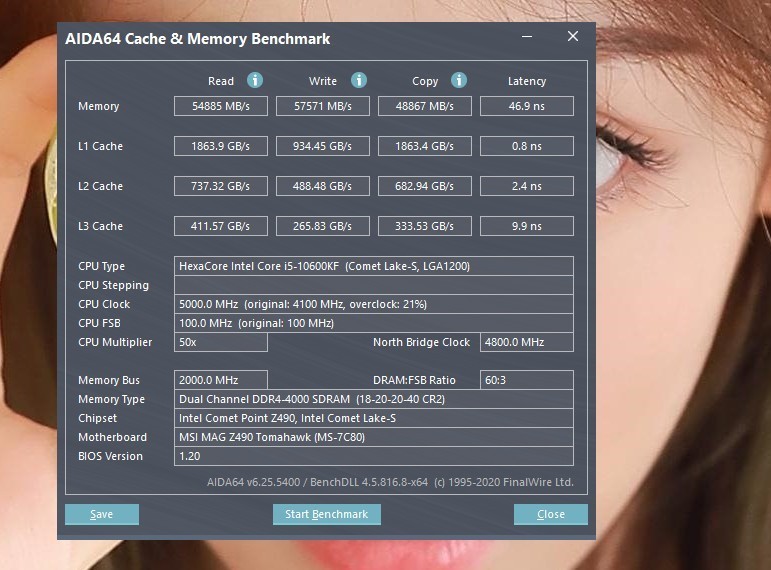Click the info icon next to Read
Viewport: 771px width, 570px height.
255,80
